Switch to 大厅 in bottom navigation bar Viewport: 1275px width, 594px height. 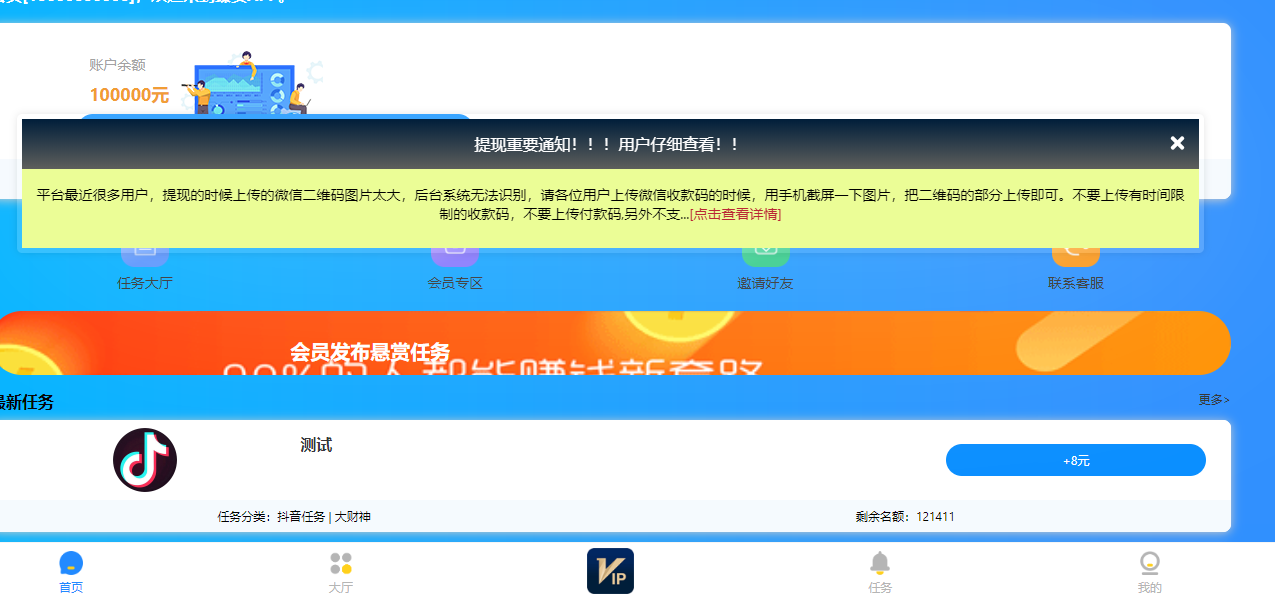coord(341,572)
